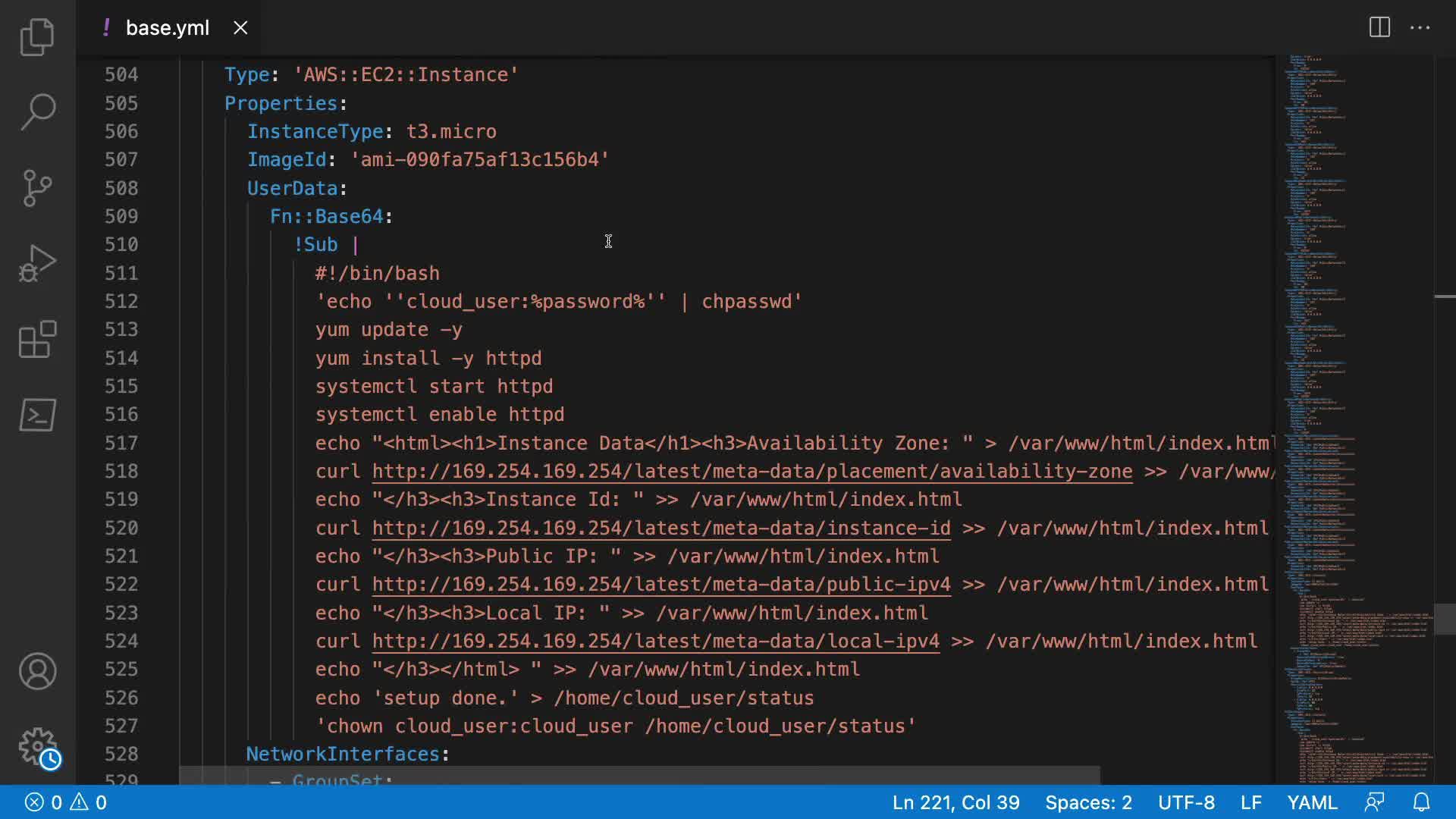Viewport: 1456px width, 819px height.
Task: Click split editor right icon
Action: pos(1379,28)
